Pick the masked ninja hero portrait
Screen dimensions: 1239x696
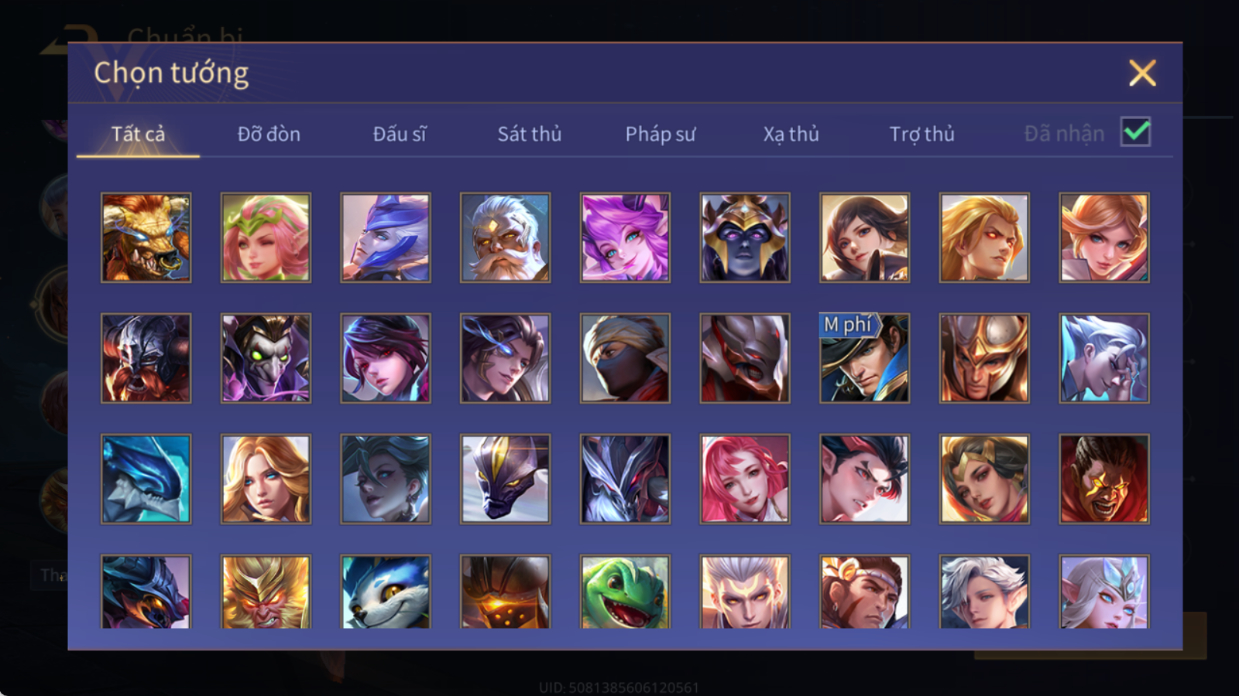(x=625, y=358)
